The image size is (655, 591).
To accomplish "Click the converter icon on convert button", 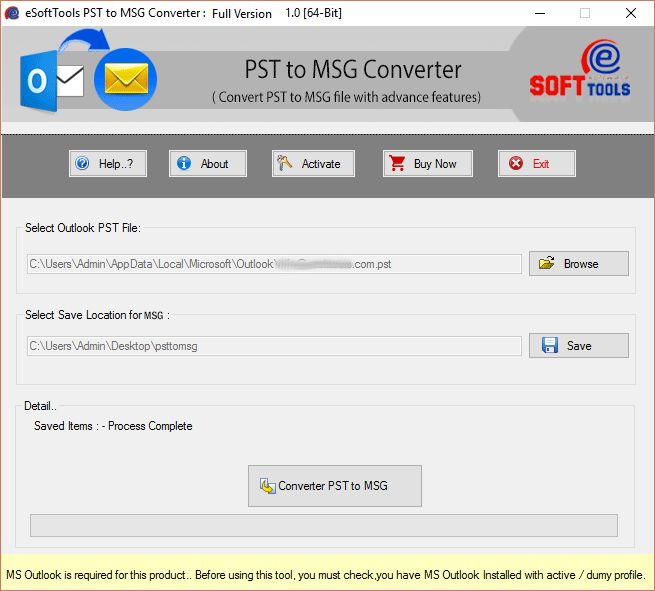I will point(268,486).
